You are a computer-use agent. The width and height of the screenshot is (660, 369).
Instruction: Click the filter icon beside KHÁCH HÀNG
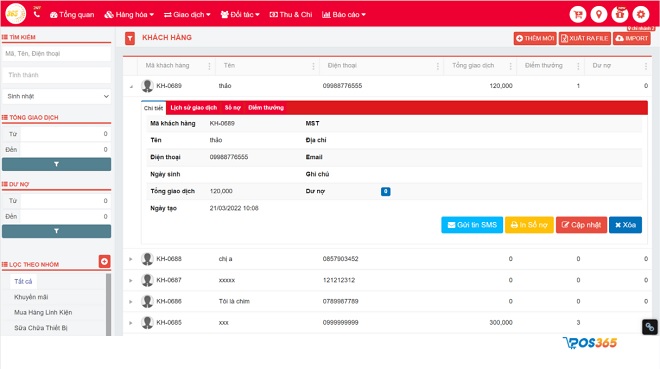(130, 38)
